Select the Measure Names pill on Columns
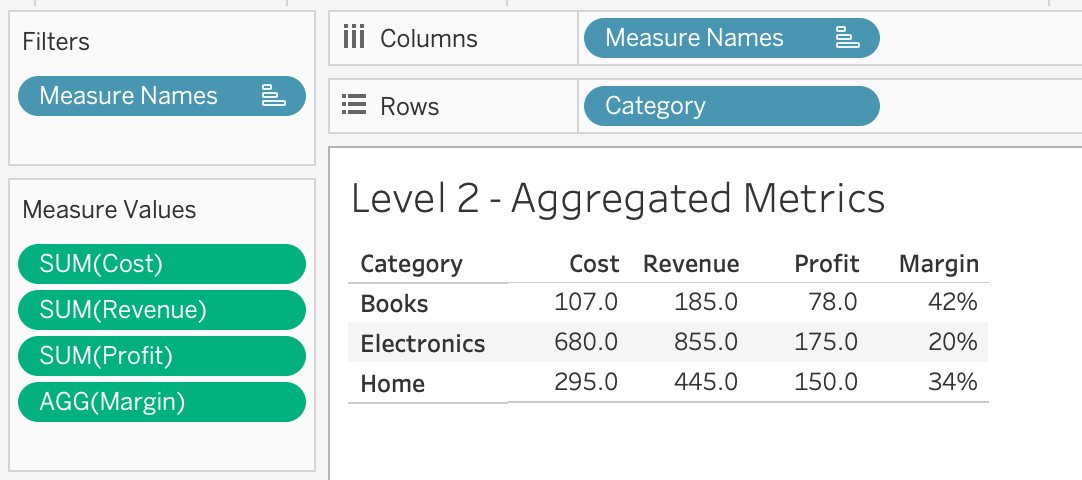Image resolution: width=1082 pixels, height=480 pixels. pyautogui.click(x=695, y=38)
